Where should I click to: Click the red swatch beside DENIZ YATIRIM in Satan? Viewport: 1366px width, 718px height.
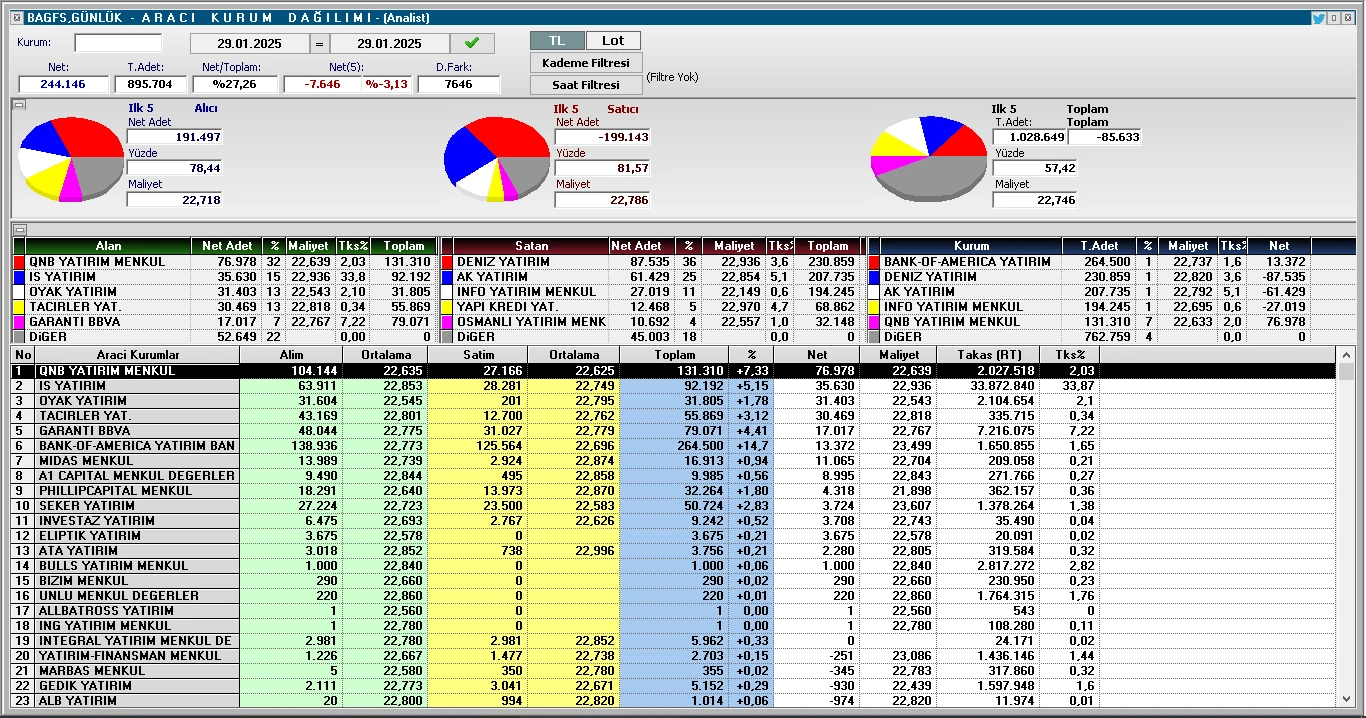(447, 262)
